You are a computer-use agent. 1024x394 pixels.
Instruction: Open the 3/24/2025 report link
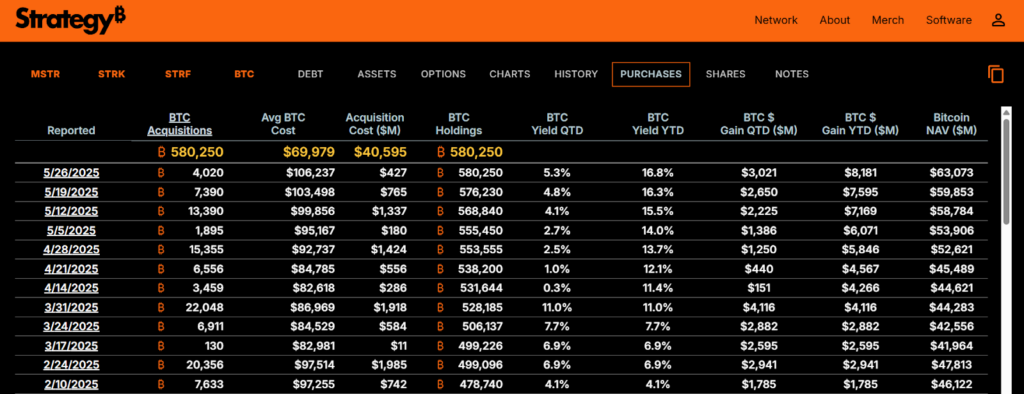(71, 326)
